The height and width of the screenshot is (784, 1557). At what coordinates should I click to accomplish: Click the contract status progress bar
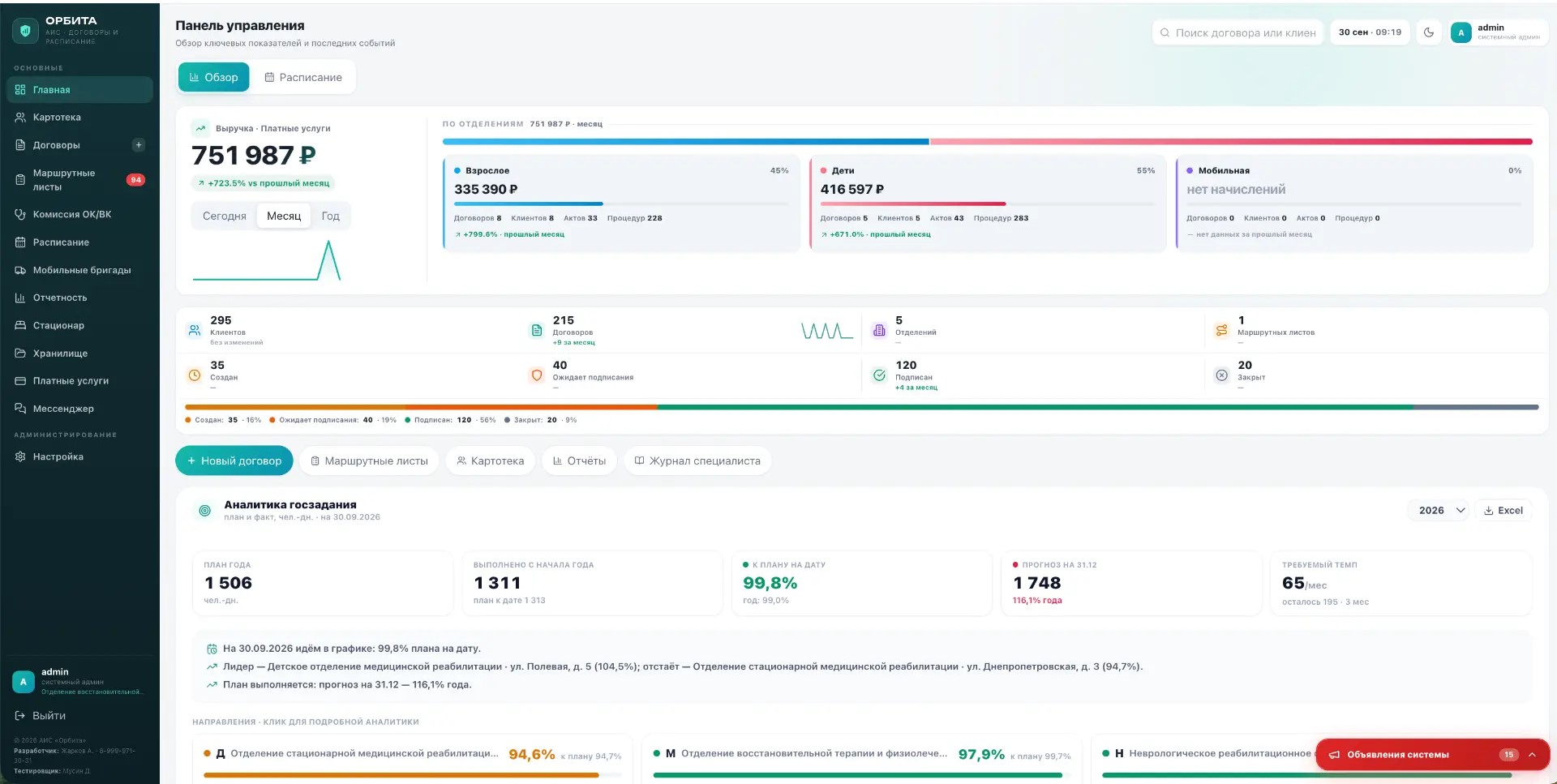point(862,407)
